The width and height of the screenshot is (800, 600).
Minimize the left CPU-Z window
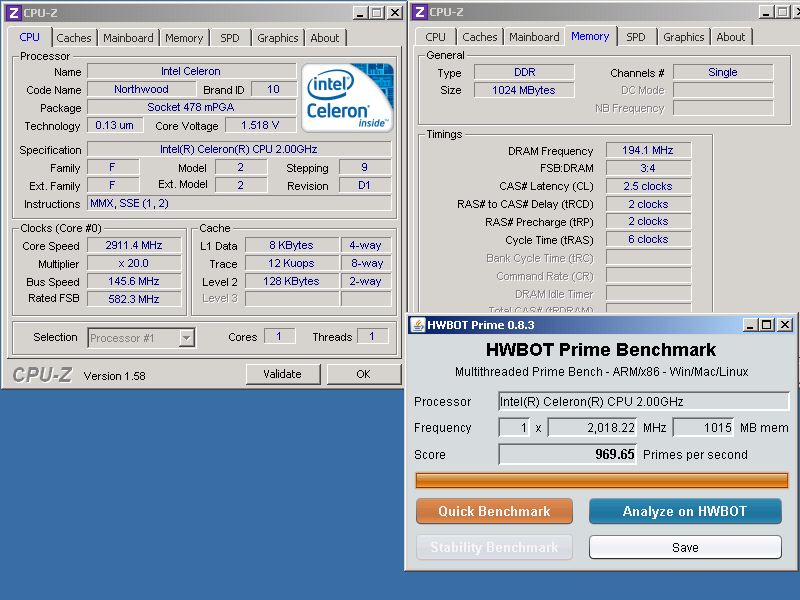(x=360, y=13)
